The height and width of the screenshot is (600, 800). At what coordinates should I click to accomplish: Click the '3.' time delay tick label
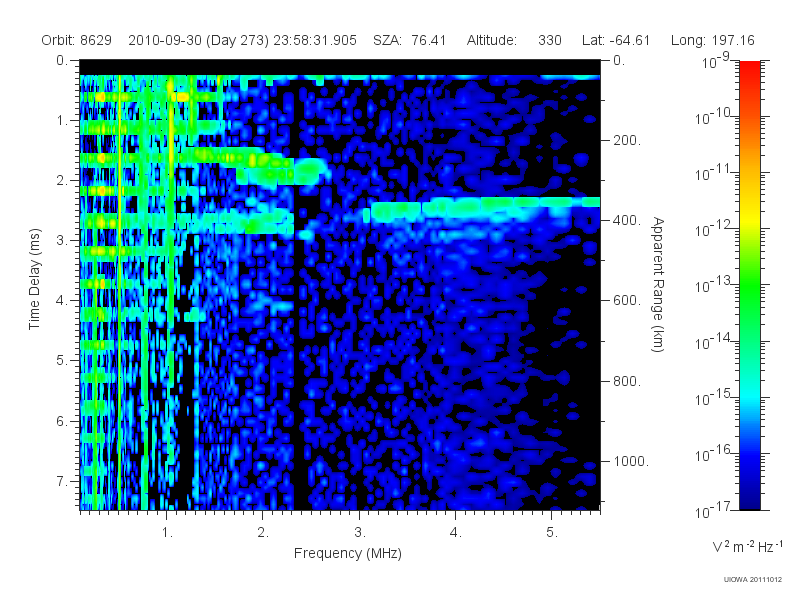coord(62,240)
